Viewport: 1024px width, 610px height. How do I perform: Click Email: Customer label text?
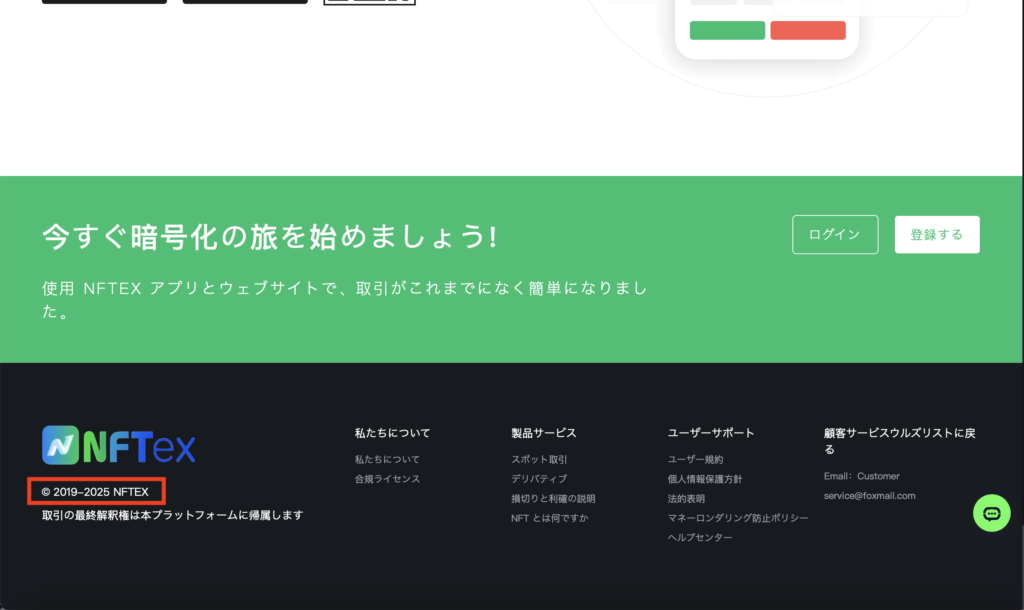point(861,476)
